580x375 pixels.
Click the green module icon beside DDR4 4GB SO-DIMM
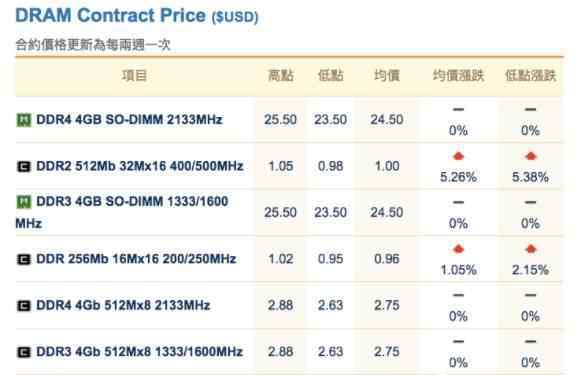(24, 120)
